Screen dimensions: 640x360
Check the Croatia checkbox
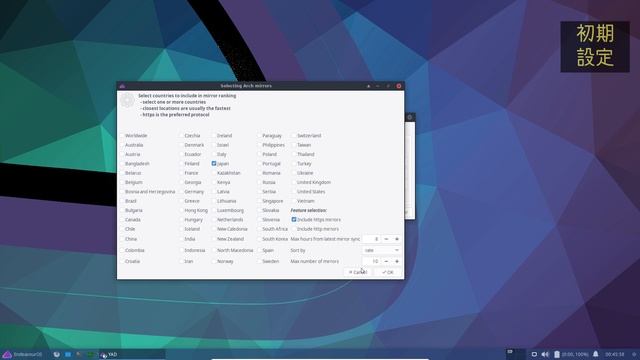[x=122, y=261]
